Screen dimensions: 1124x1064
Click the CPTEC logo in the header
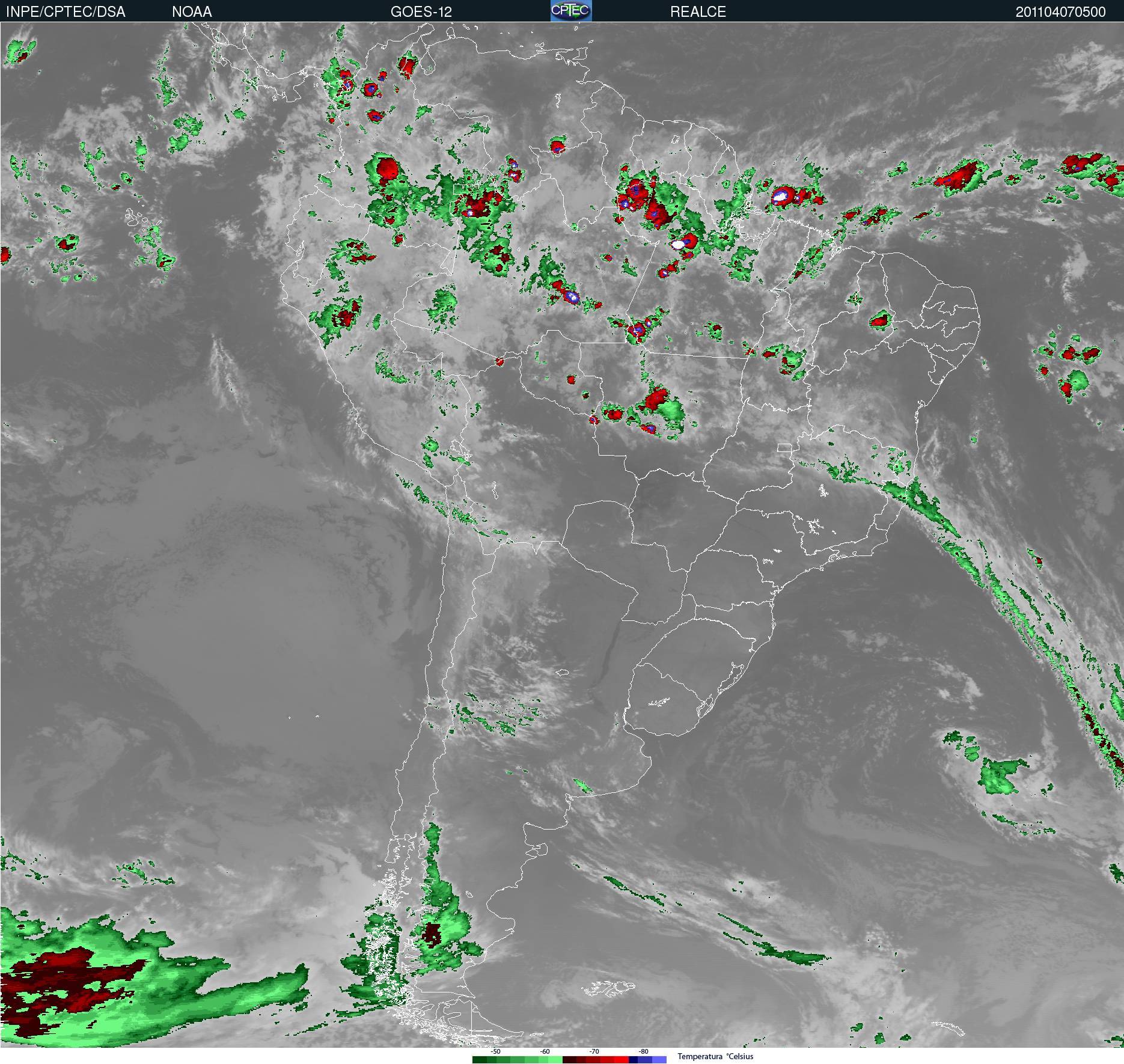coord(571,11)
